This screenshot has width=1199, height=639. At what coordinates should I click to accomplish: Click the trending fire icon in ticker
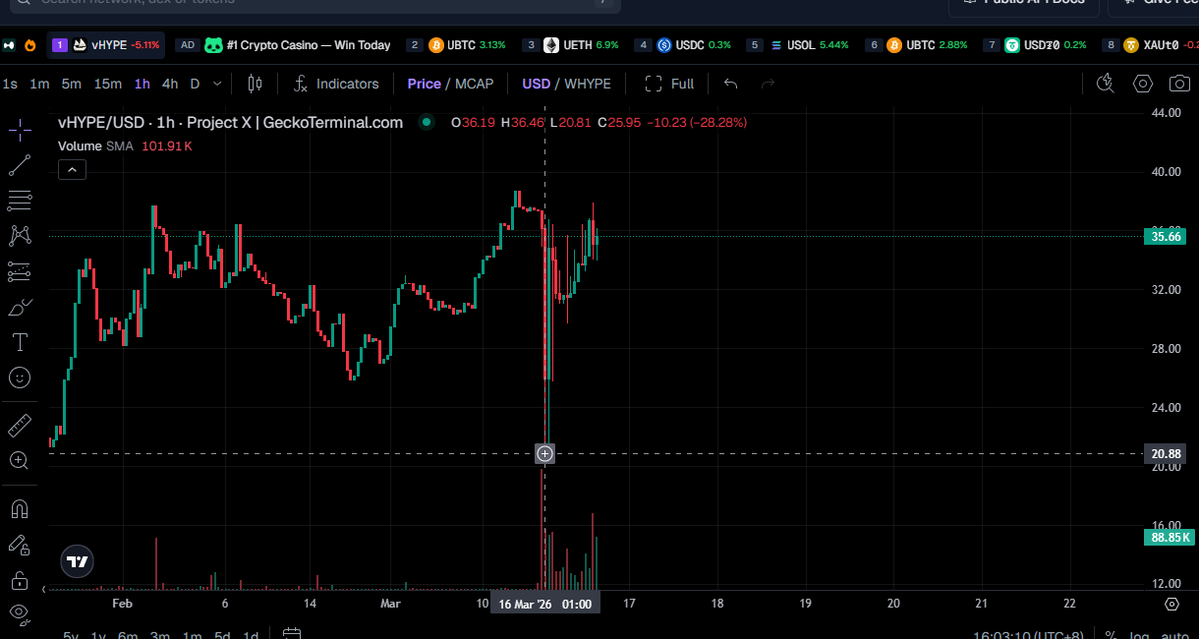(x=30, y=45)
